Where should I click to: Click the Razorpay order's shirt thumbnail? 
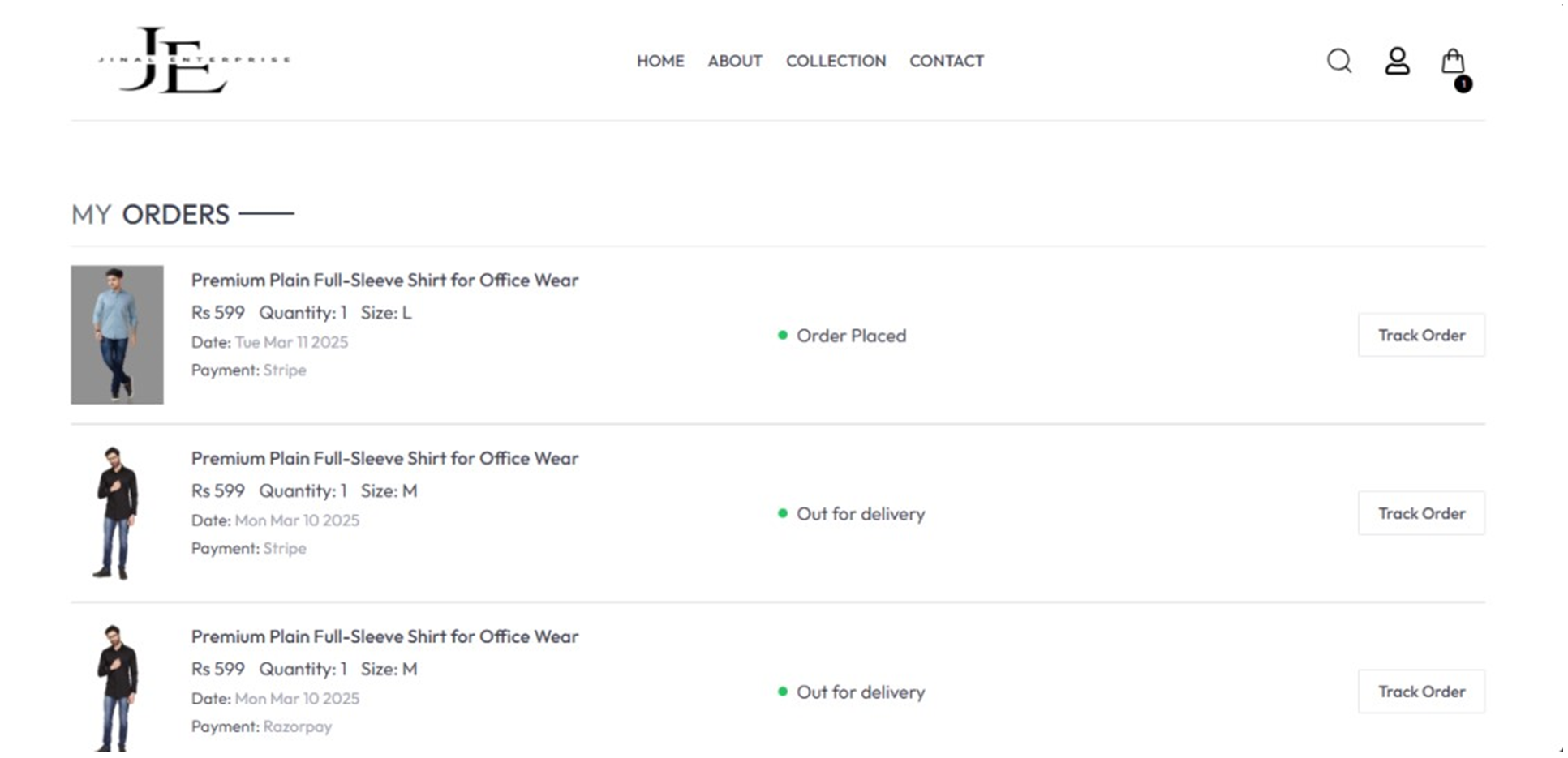tap(117, 687)
